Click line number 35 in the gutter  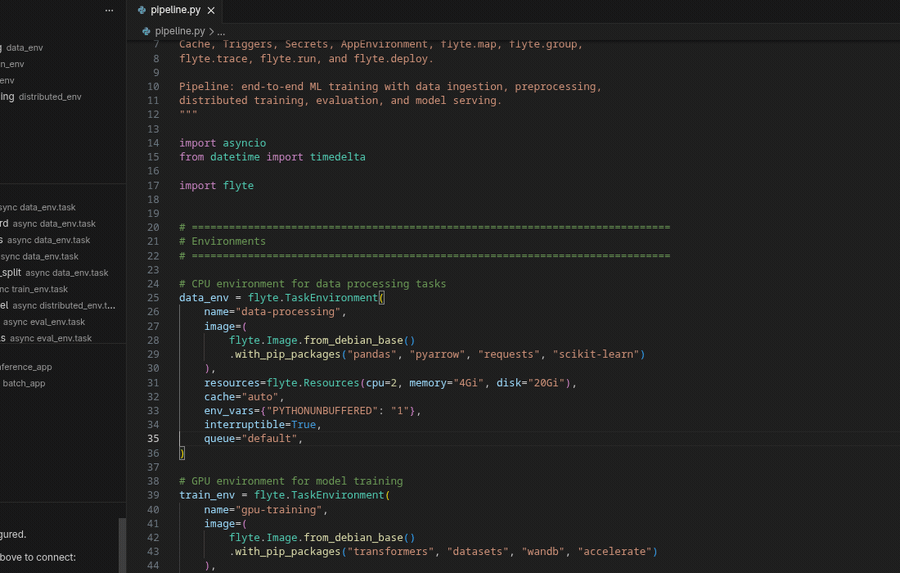[x=153, y=438]
